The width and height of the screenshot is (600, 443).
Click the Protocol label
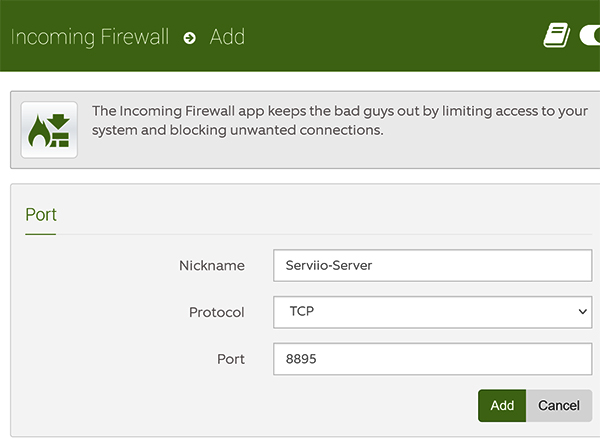(217, 312)
